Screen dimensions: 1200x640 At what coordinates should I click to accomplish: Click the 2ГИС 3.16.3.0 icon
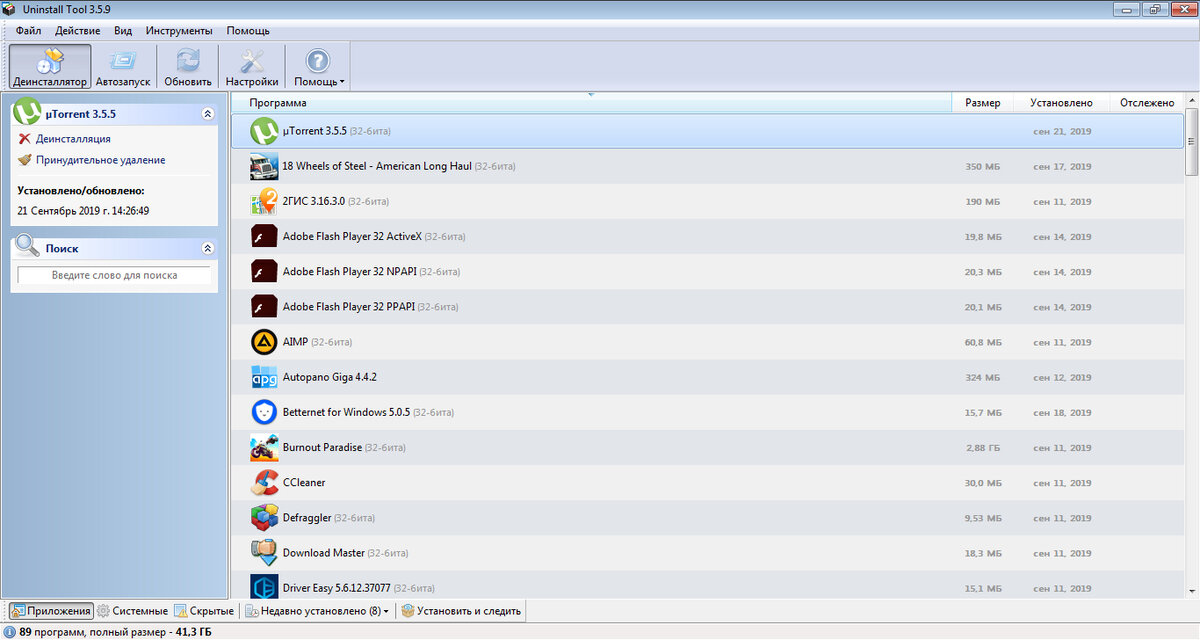pos(264,201)
